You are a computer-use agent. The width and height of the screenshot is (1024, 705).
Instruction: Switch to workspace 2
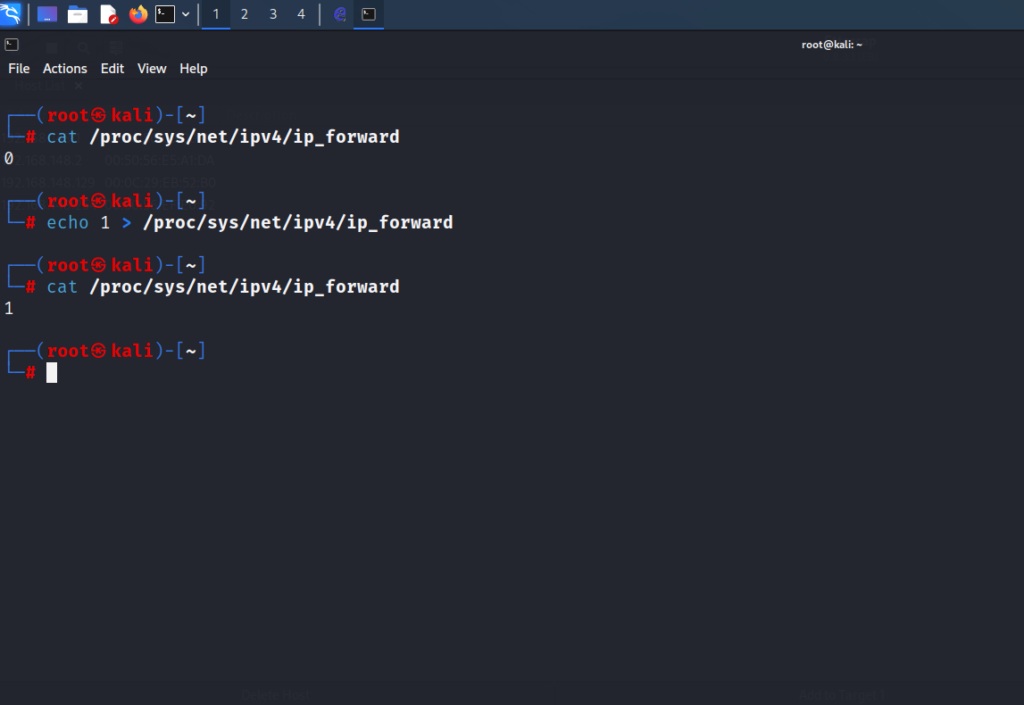(244, 14)
